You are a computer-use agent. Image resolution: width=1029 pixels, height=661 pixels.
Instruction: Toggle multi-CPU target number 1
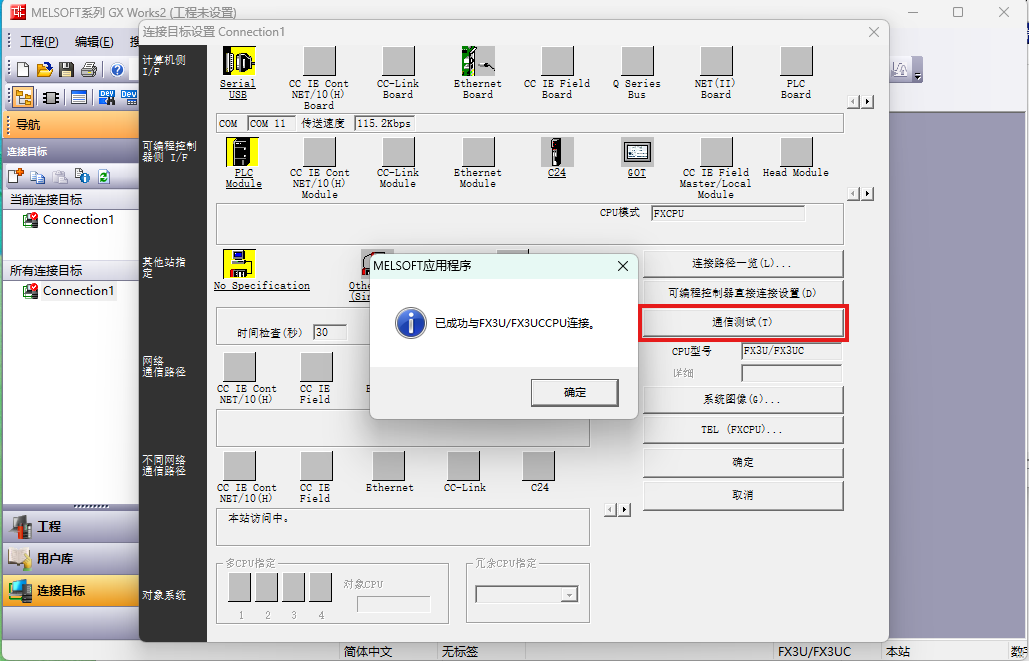(240, 587)
